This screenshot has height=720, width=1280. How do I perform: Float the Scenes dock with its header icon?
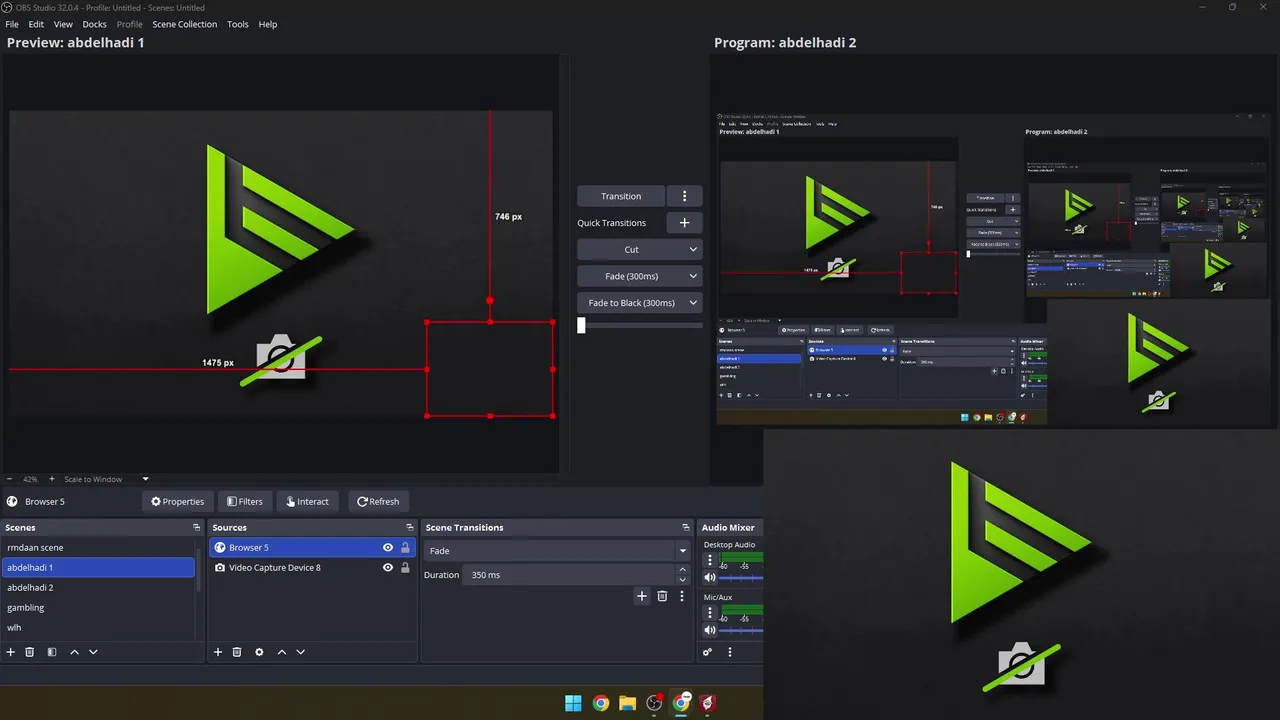196,527
